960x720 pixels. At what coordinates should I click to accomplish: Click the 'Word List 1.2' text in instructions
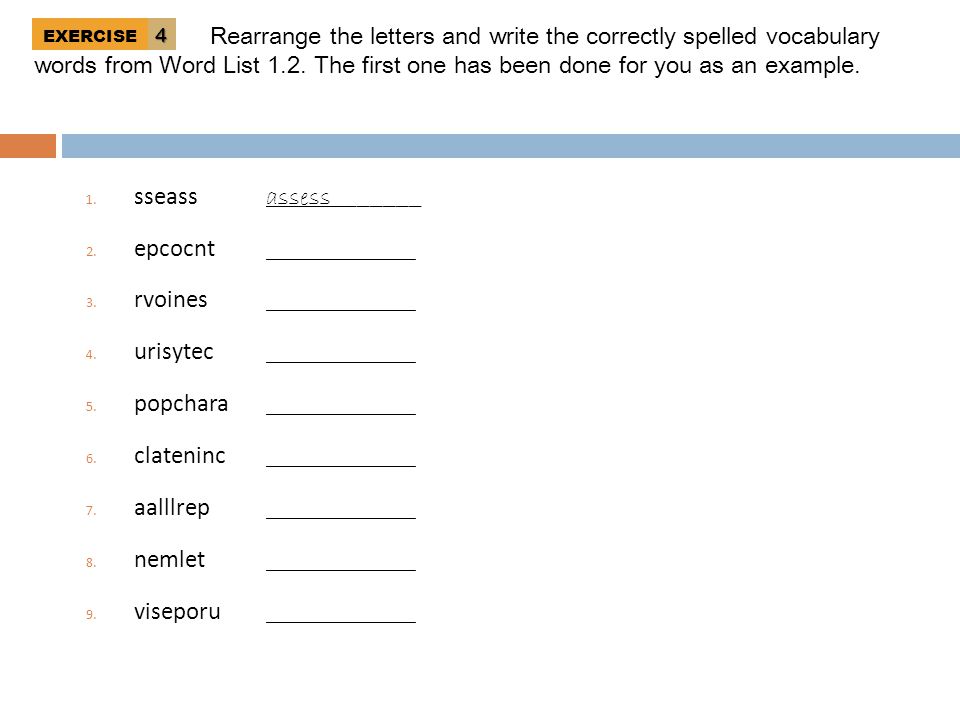click(231, 65)
